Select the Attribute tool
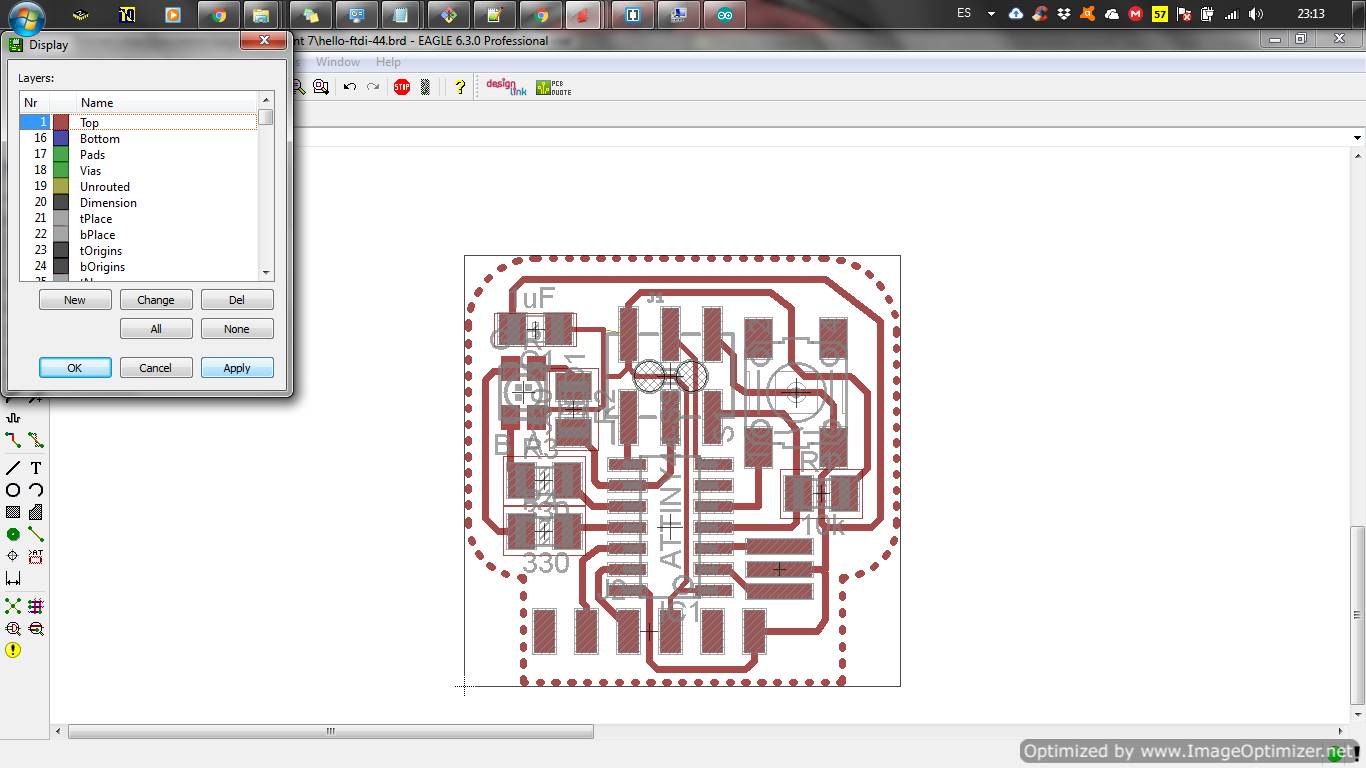1366x768 pixels. (36, 556)
